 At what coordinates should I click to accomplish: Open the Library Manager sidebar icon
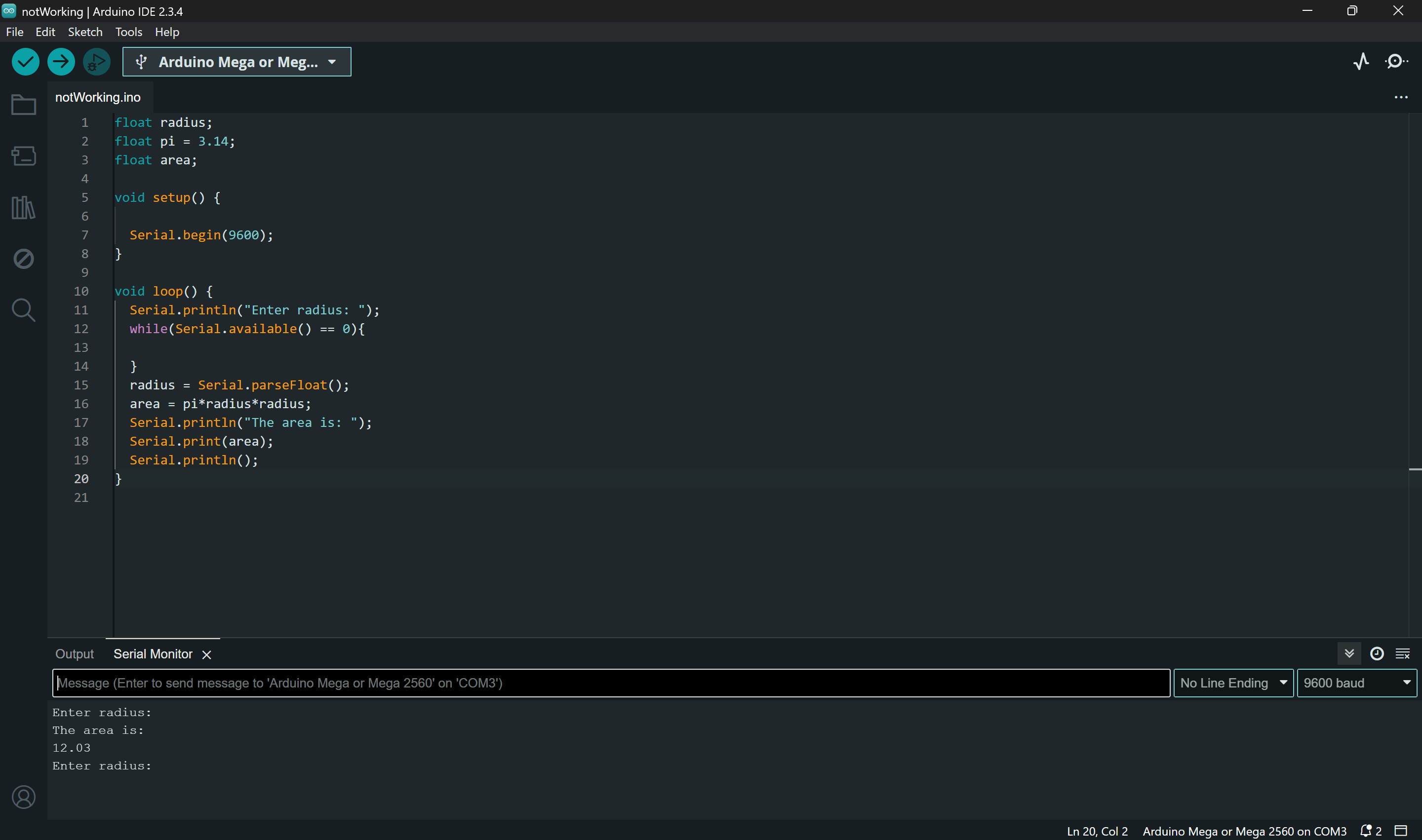click(x=23, y=207)
